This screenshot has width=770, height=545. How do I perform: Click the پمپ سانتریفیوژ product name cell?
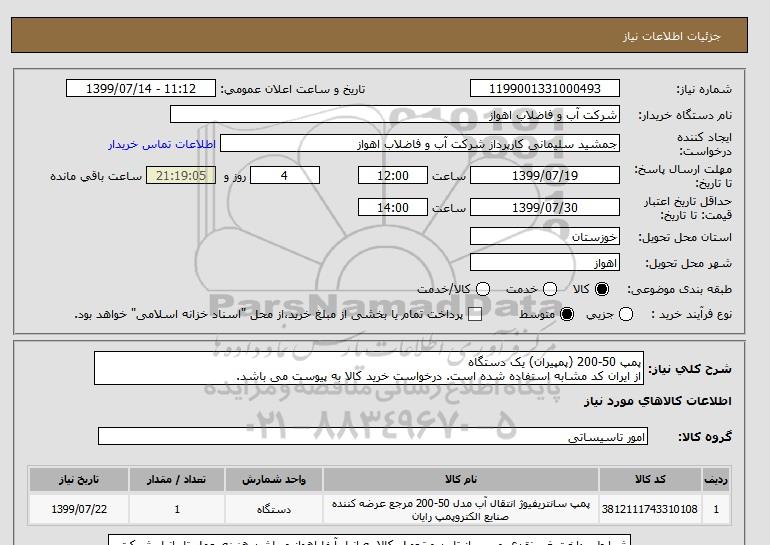click(461, 509)
